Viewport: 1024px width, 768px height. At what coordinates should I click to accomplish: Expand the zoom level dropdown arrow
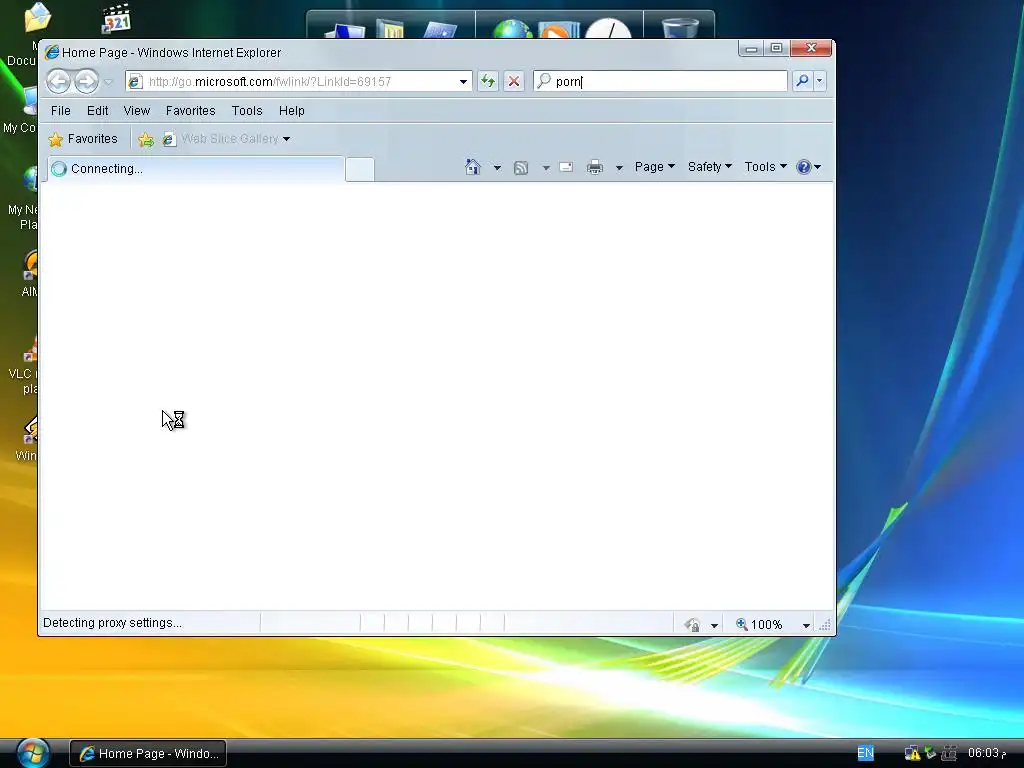click(x=806, y=626)
